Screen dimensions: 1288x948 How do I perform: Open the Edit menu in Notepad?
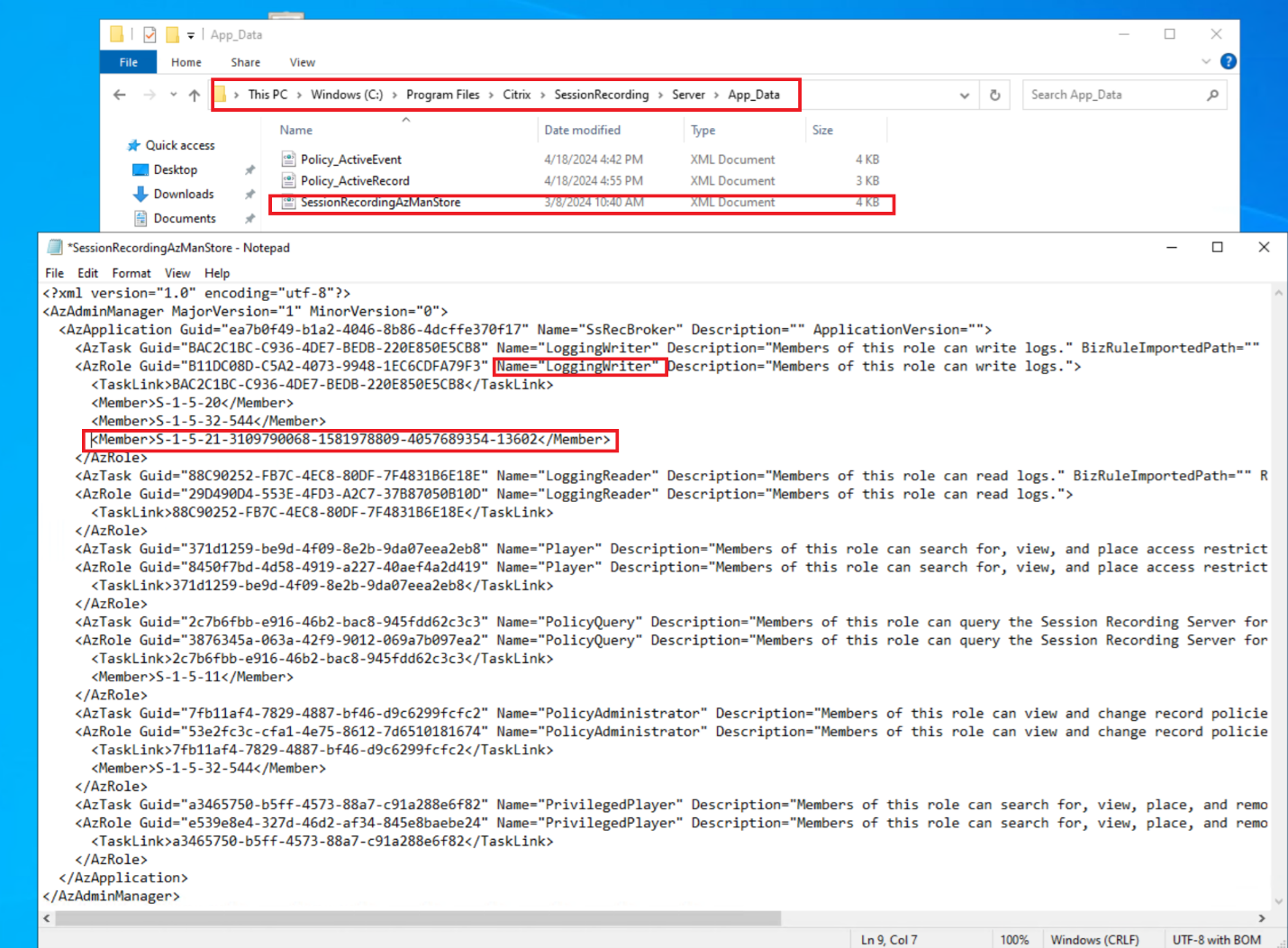coord(87,273)
